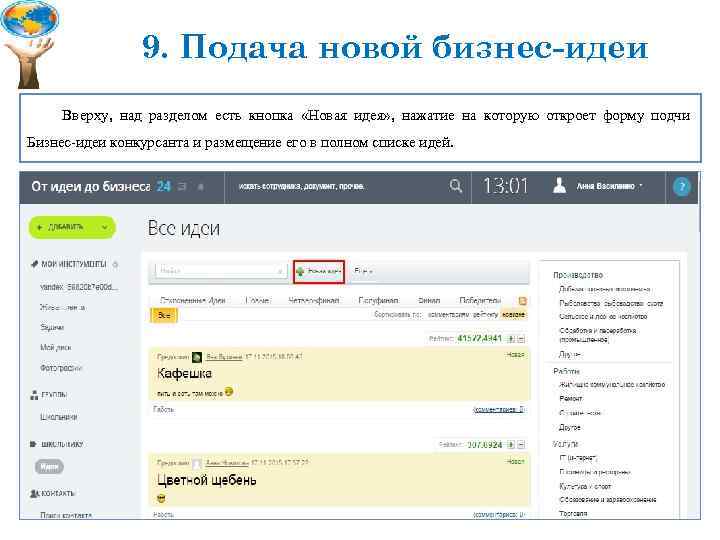Open settings gear beside Мои инструменты

[x=115, y=264]
